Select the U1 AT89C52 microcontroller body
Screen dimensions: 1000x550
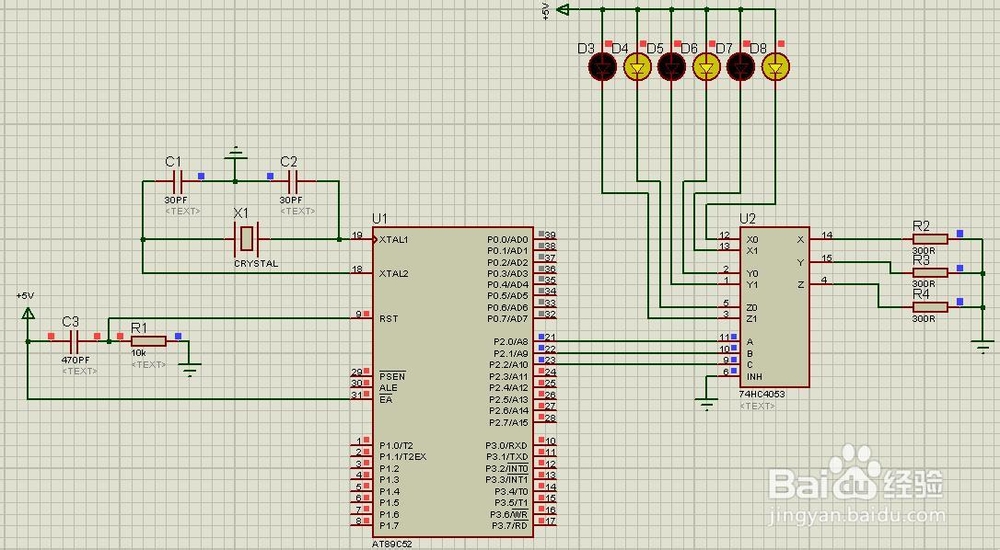click(x=453, y=382)
